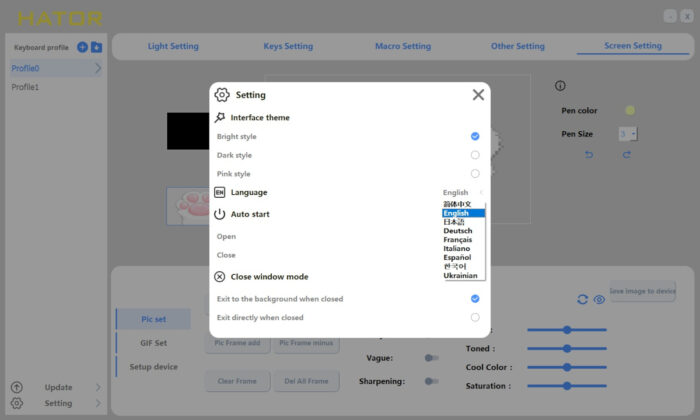Select the Dark style radio button
This screenshot has width=700, height=420.
click(475, 155)
